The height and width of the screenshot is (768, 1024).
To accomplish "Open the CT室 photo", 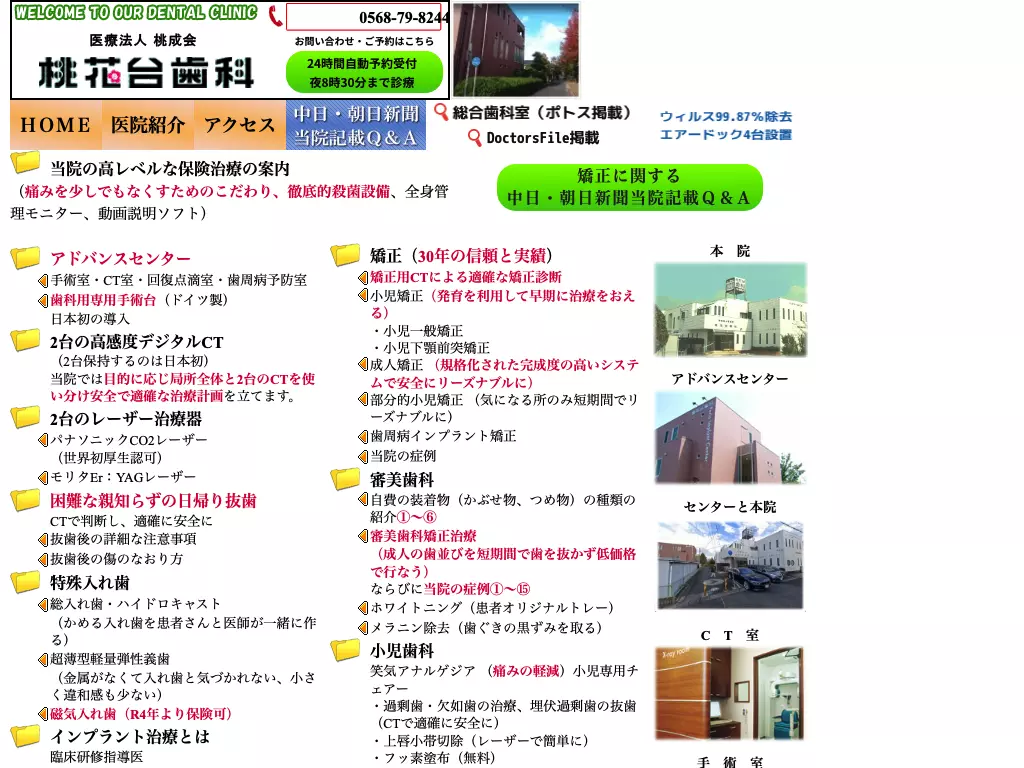I will pos(729,693).
